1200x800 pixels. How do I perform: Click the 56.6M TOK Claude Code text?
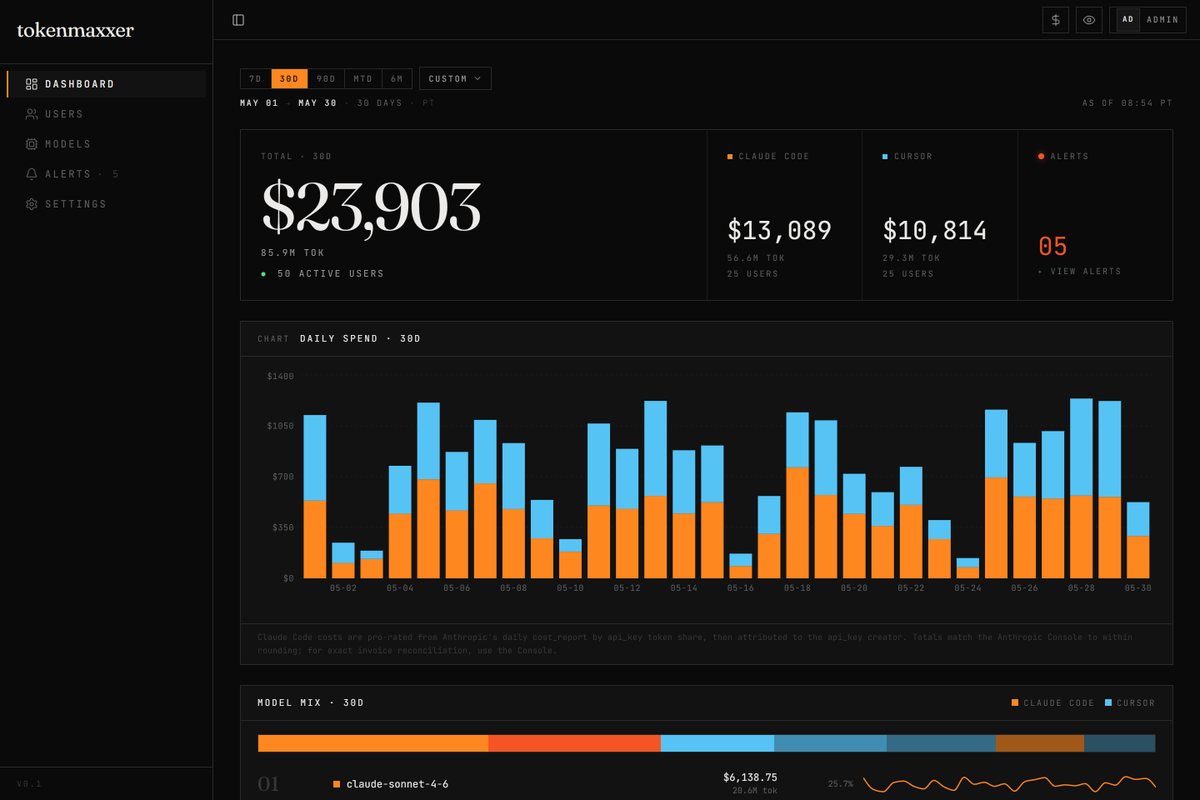click(x=756, y=258)
